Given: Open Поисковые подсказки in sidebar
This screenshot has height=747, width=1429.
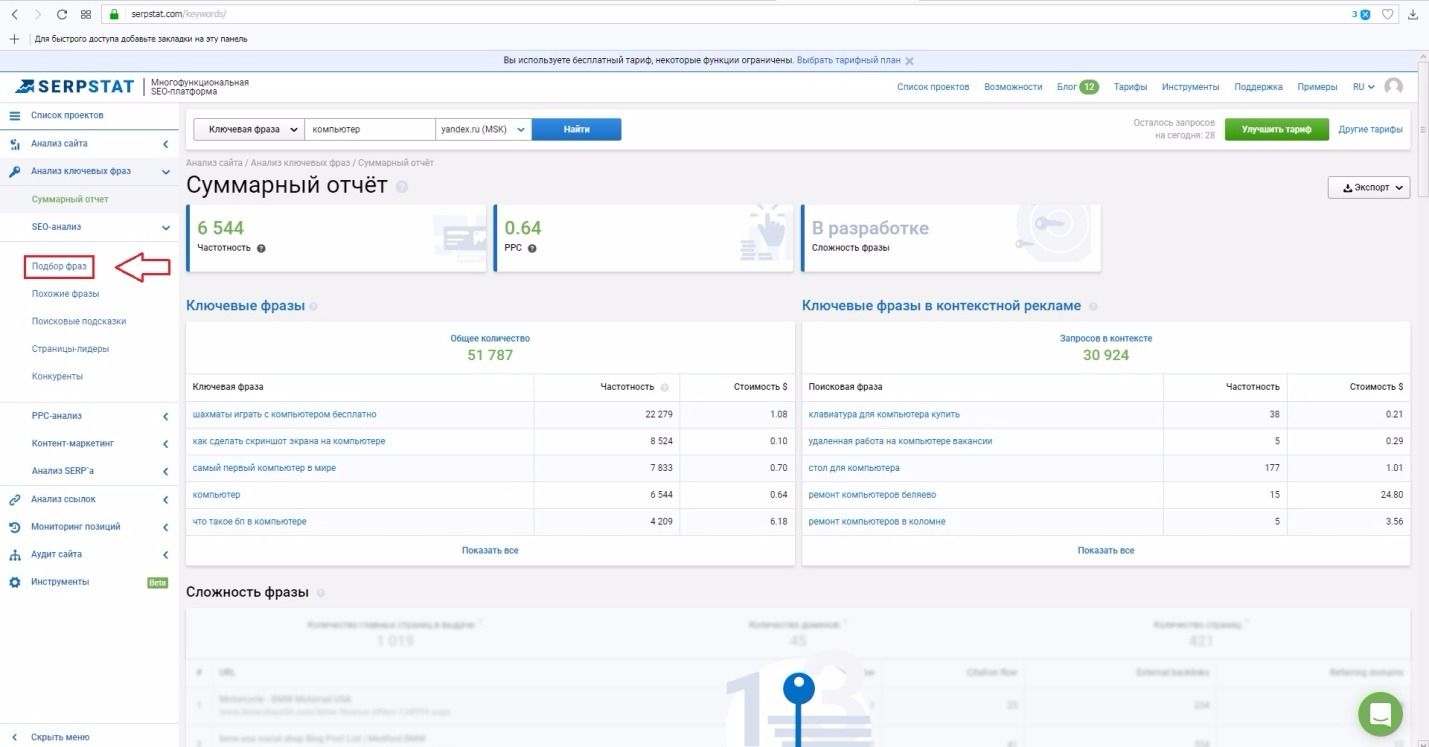Looking at the screenshot, I should [79, 322].
